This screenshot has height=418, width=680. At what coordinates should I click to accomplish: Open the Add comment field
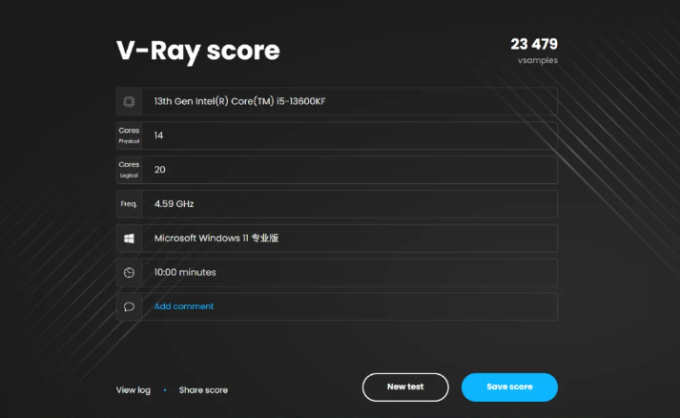[x=184, y=306]
